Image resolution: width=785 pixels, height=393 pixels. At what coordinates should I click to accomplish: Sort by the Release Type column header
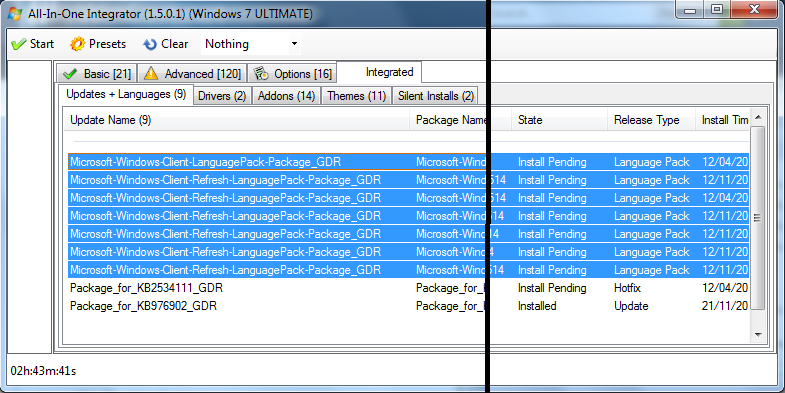click(x=651, y=120)
